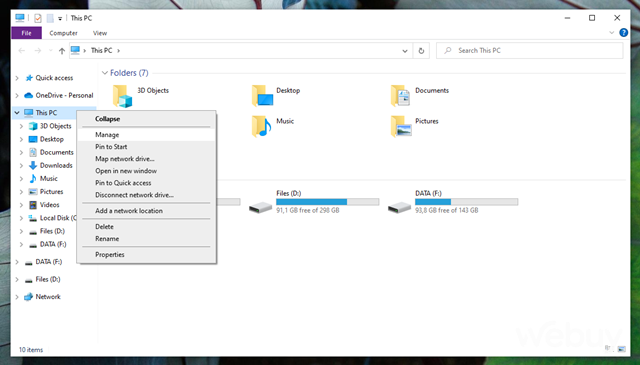The width and height of the screenshot is (640, 365).
Task: Click the Files (D:) storage usage bar
Action: tap(327, 202)
